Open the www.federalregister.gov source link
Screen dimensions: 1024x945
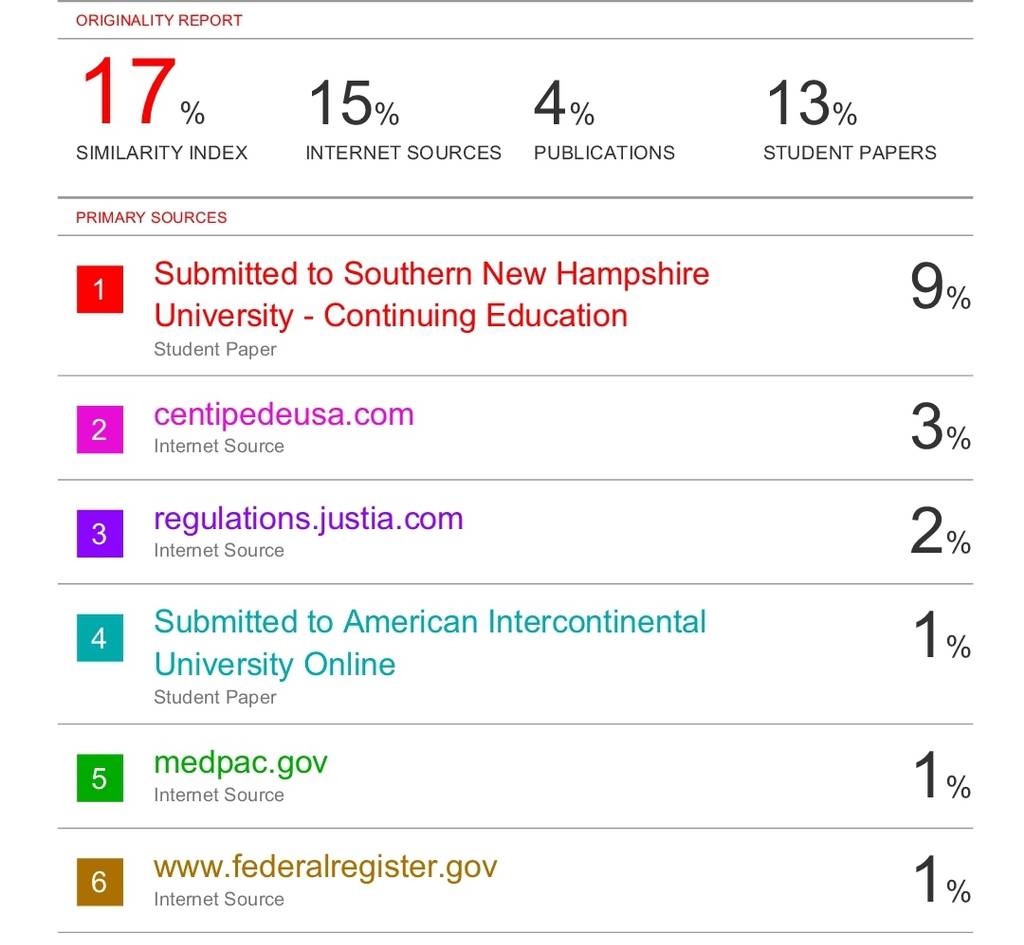point(325,868)
